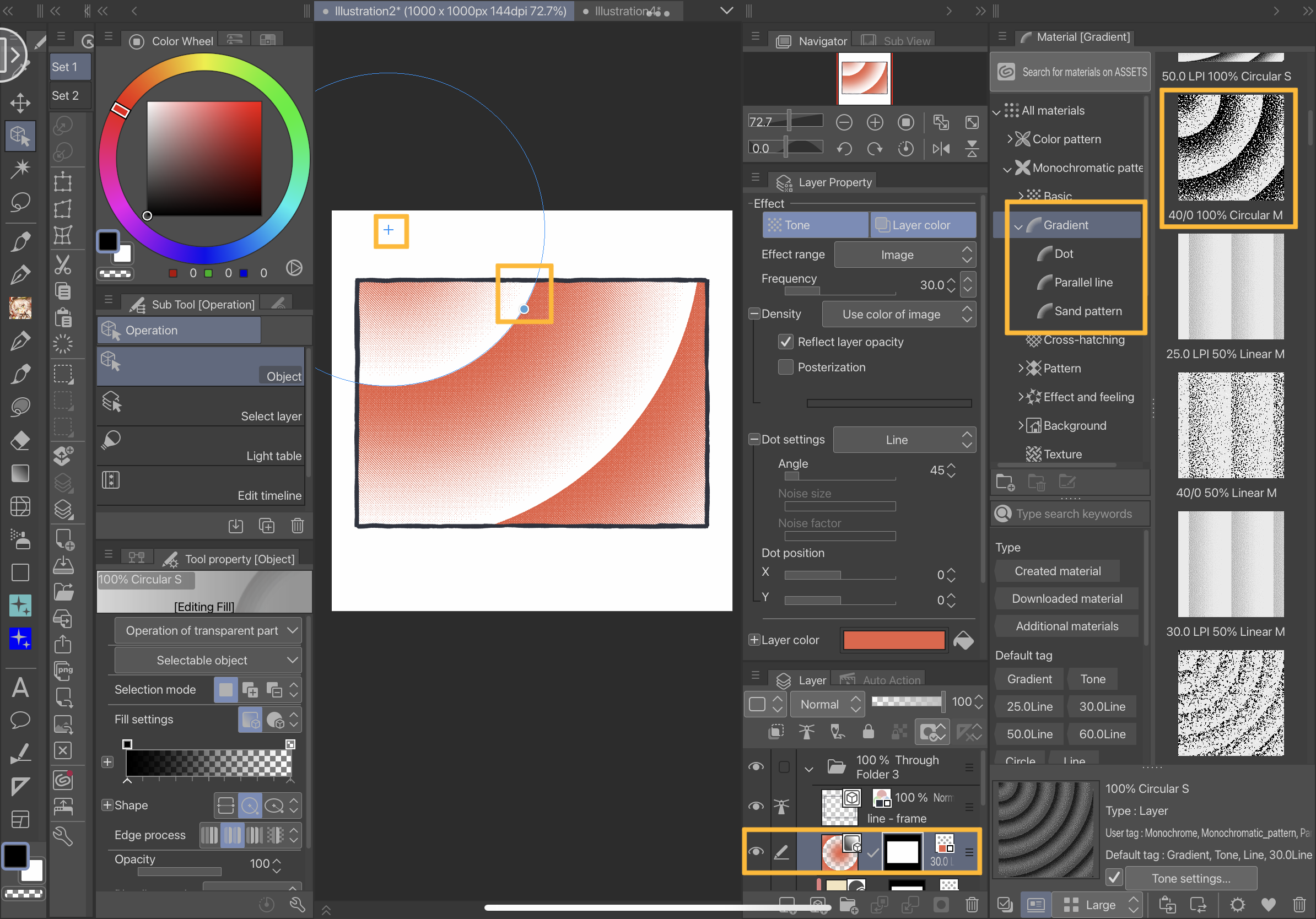This screenshot has width=1316, height=919.
Task: Enable the Posterization checkbox
Action: [x=785, y=367]
